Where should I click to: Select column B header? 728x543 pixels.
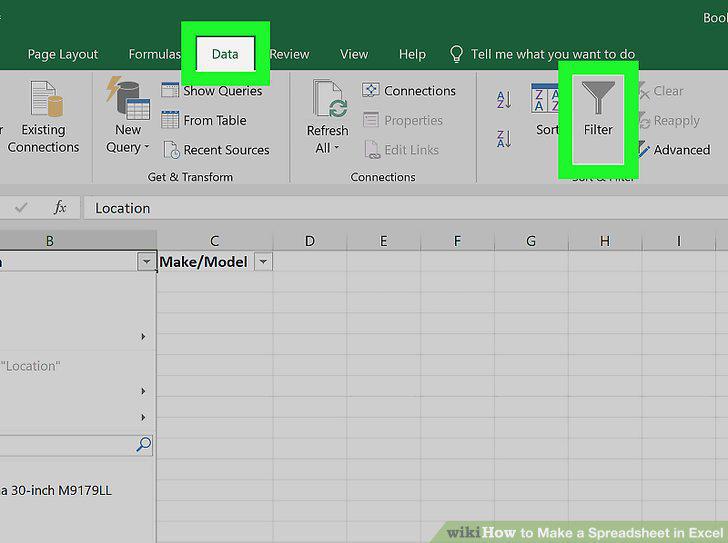pyautogui.click(x=78, y=241)
